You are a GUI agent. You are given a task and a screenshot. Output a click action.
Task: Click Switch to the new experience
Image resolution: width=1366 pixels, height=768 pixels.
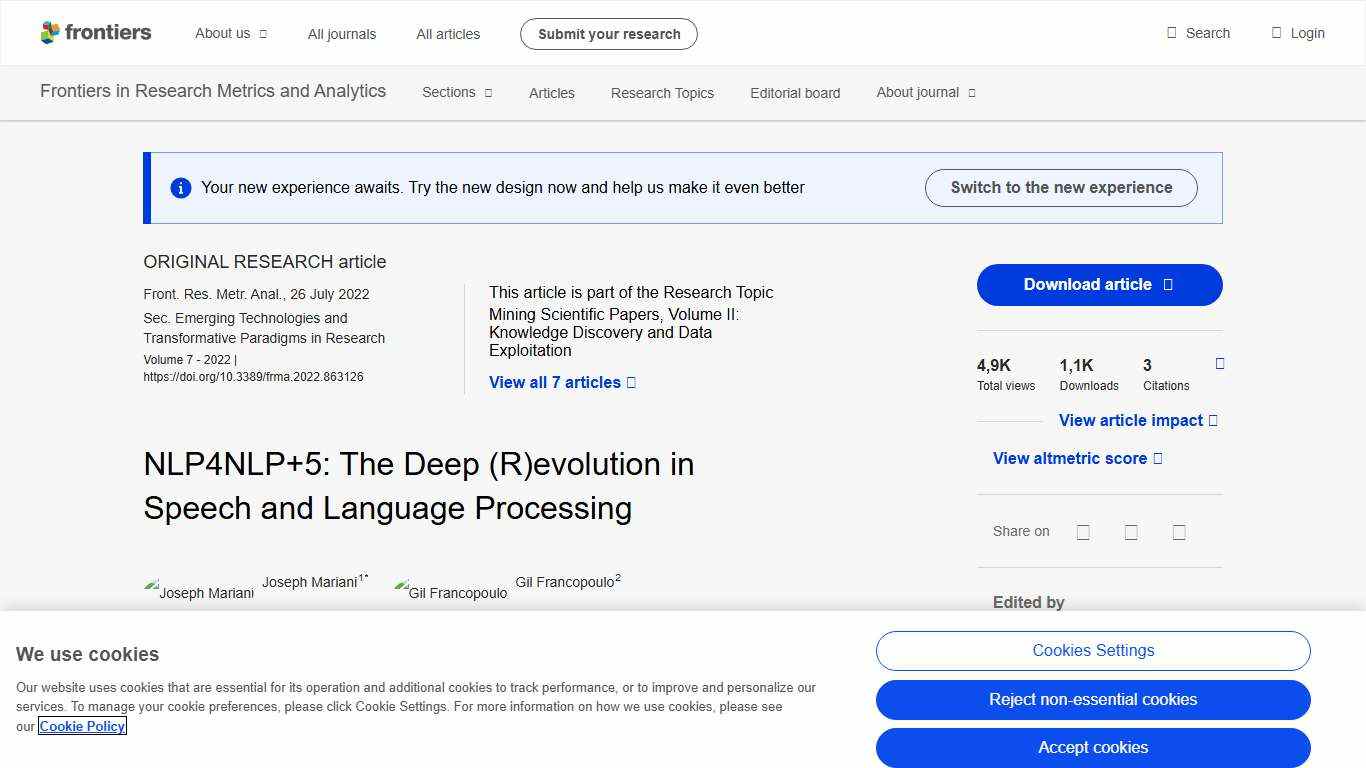pyautogui.click(x=1061, y=187)
